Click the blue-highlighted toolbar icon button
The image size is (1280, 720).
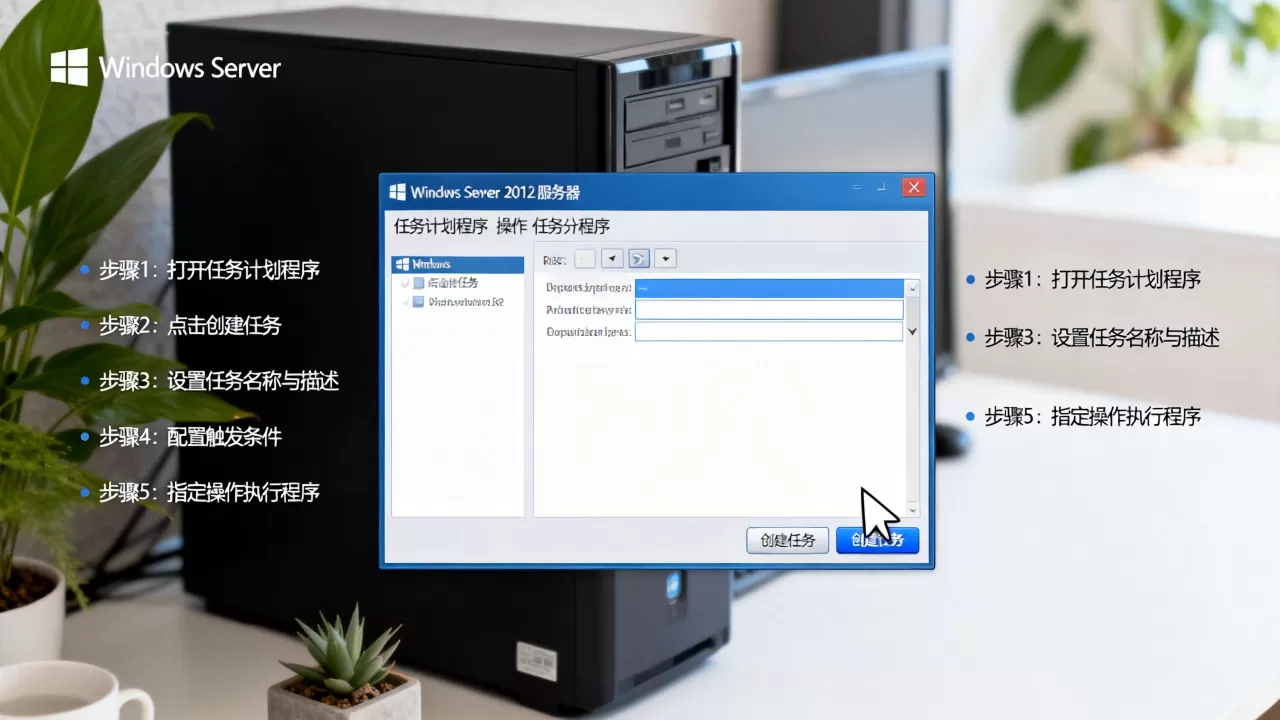click(x=639, y=259)
